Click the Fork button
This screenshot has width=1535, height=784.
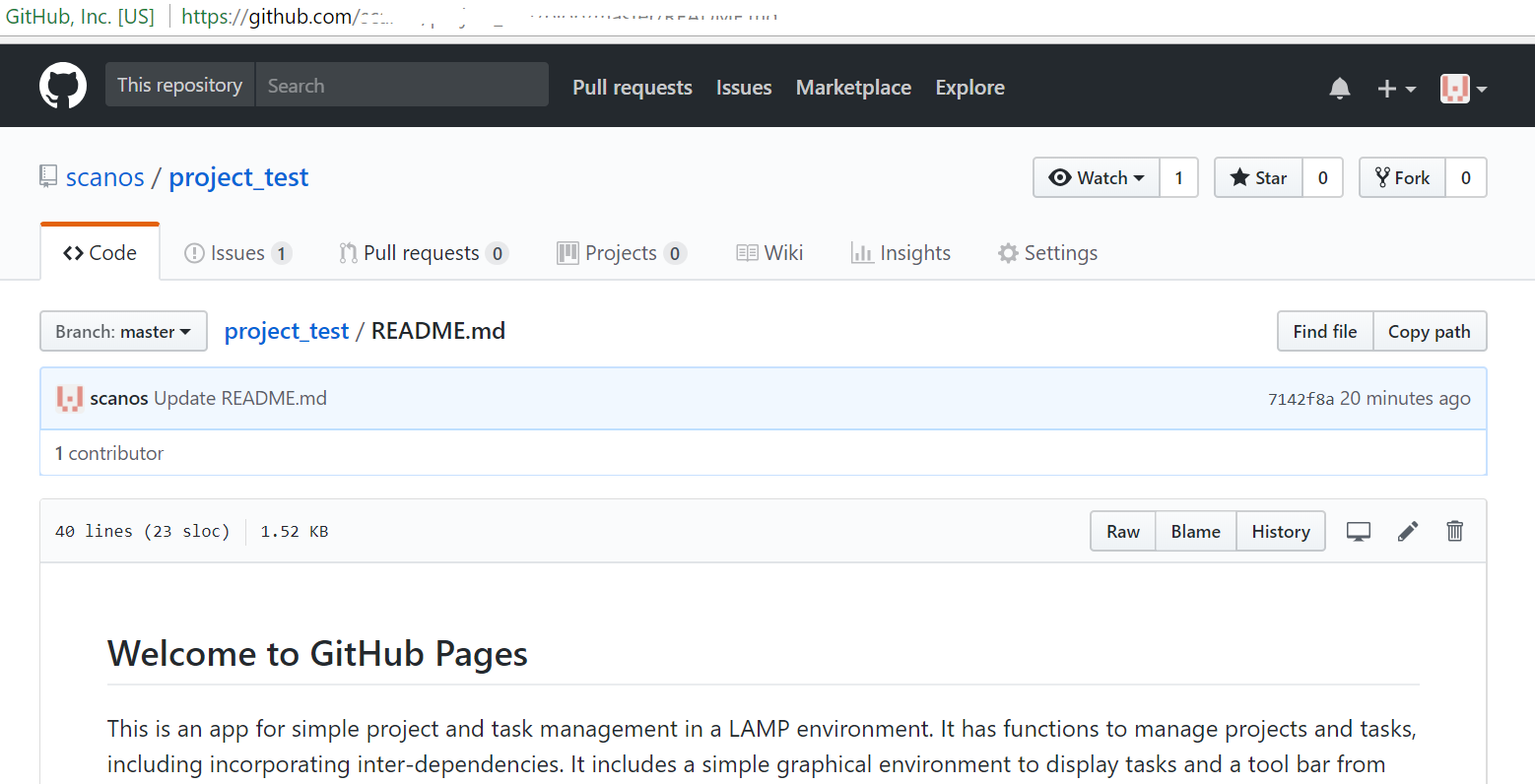coord(1402,177)
